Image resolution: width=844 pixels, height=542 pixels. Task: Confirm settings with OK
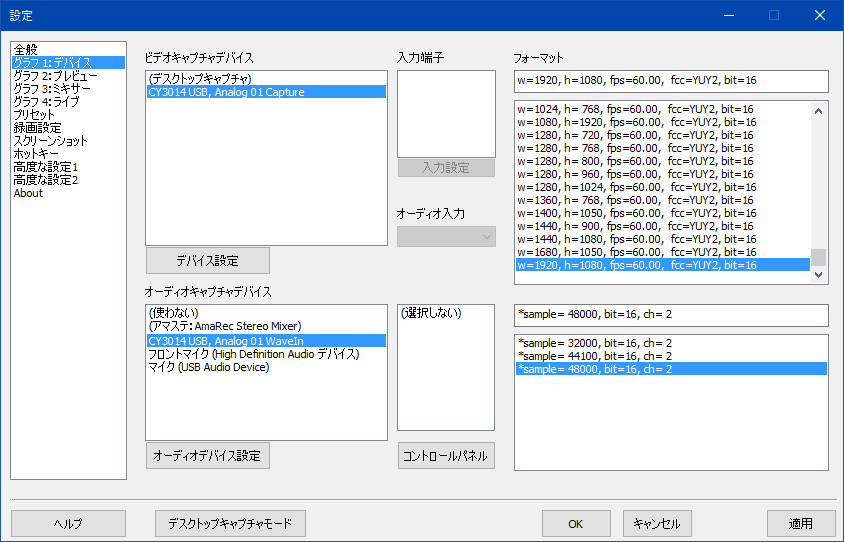click(x=576, y=523)
